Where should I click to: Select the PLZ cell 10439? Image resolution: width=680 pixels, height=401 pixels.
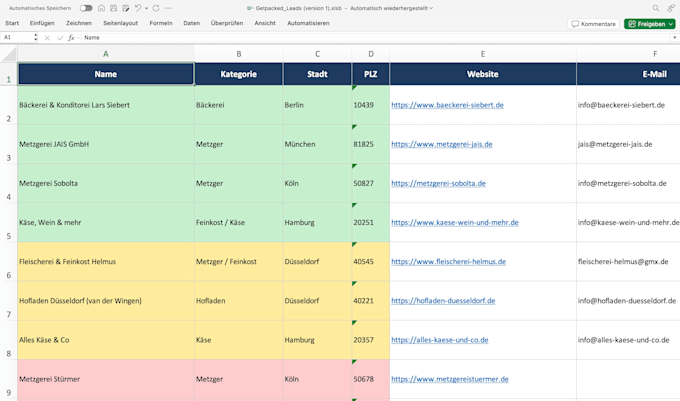(x=371, y=105)
